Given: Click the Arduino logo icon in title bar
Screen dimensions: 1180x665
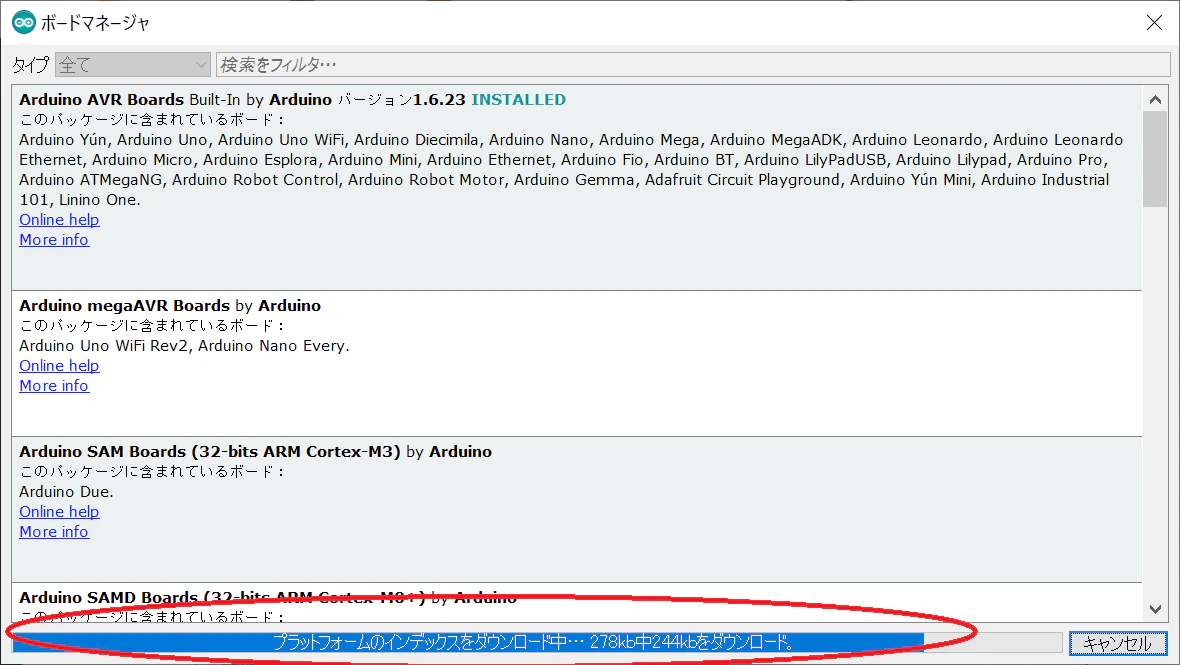Looking at the screenshot, I should [23, 23].
